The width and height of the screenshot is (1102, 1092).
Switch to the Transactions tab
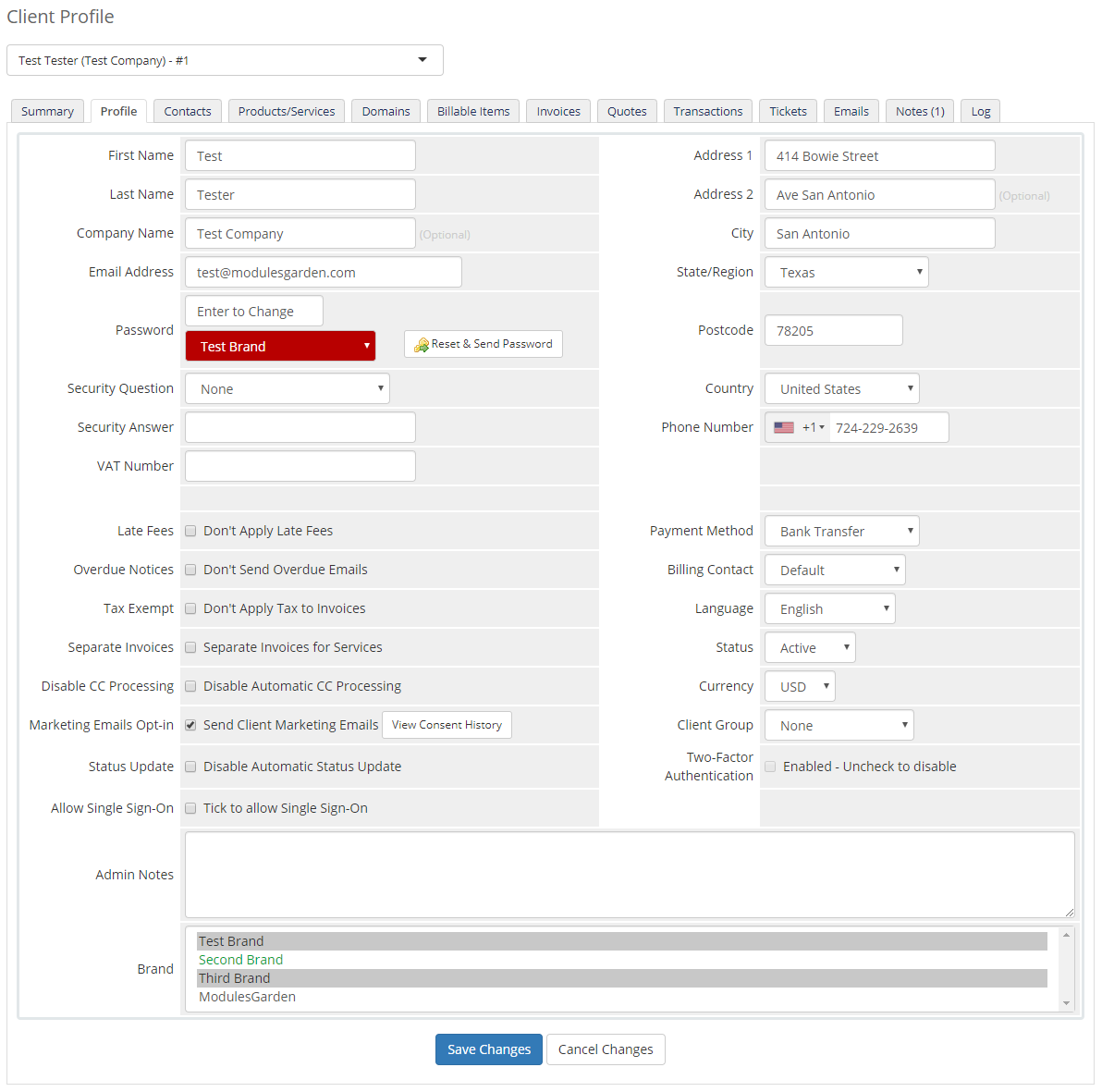707,110
